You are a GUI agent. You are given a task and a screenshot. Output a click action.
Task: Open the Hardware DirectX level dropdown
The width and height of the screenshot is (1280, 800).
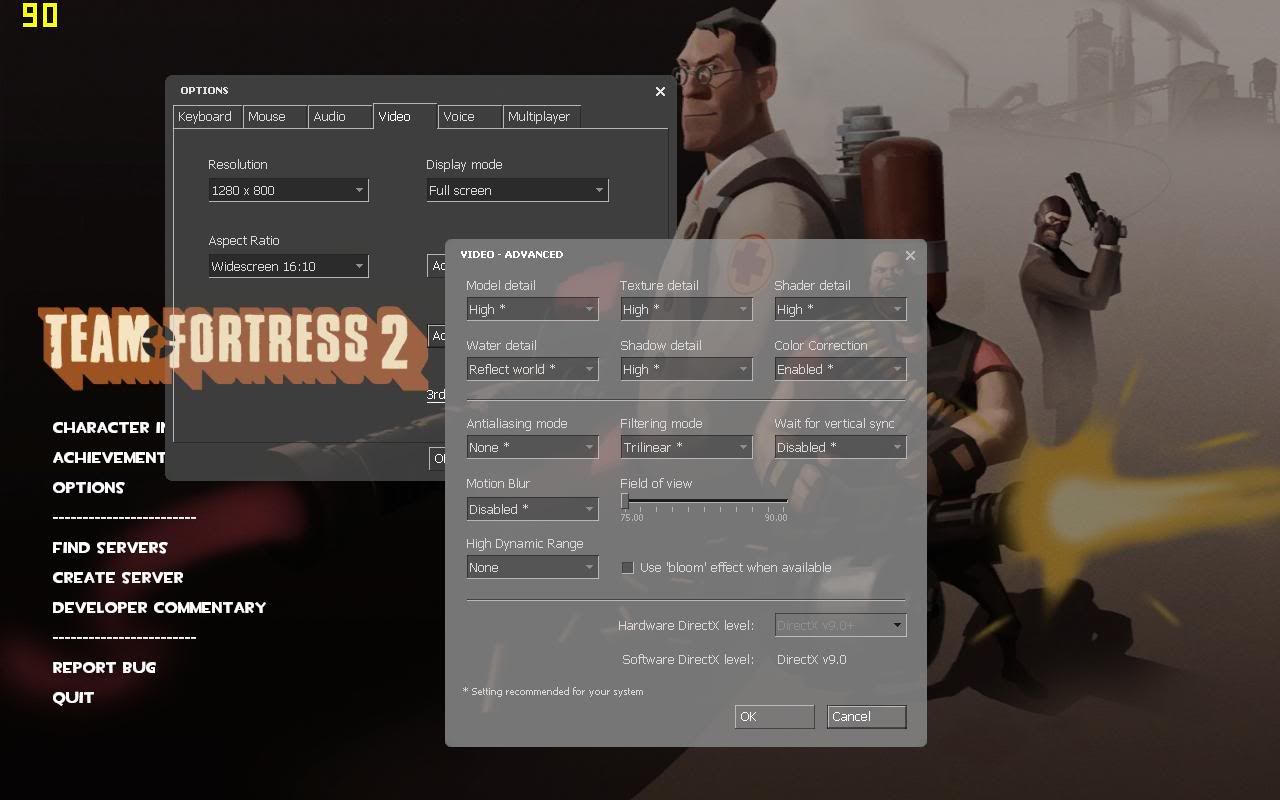(840, 625)
